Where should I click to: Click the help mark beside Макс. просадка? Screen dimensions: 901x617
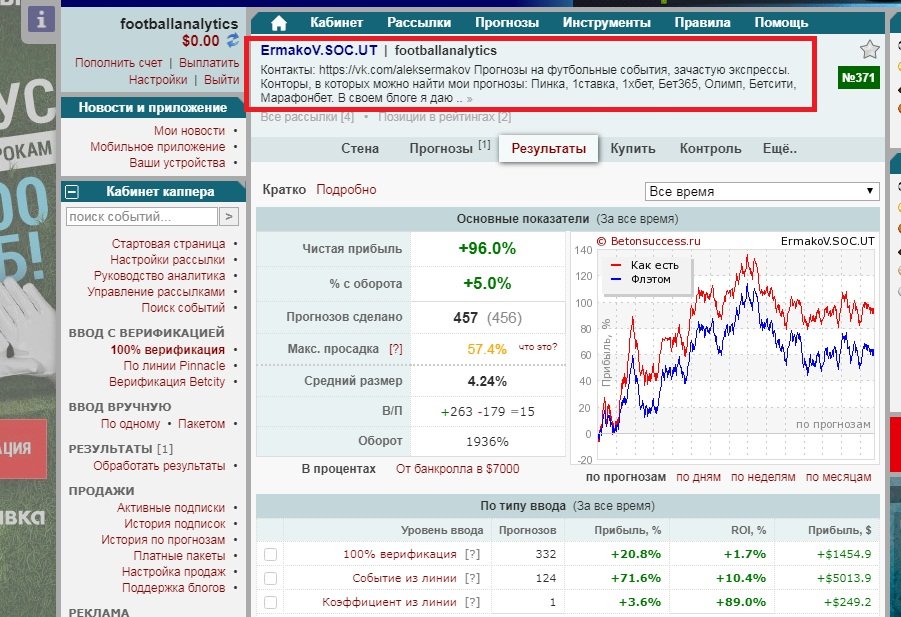coord(396,349)
